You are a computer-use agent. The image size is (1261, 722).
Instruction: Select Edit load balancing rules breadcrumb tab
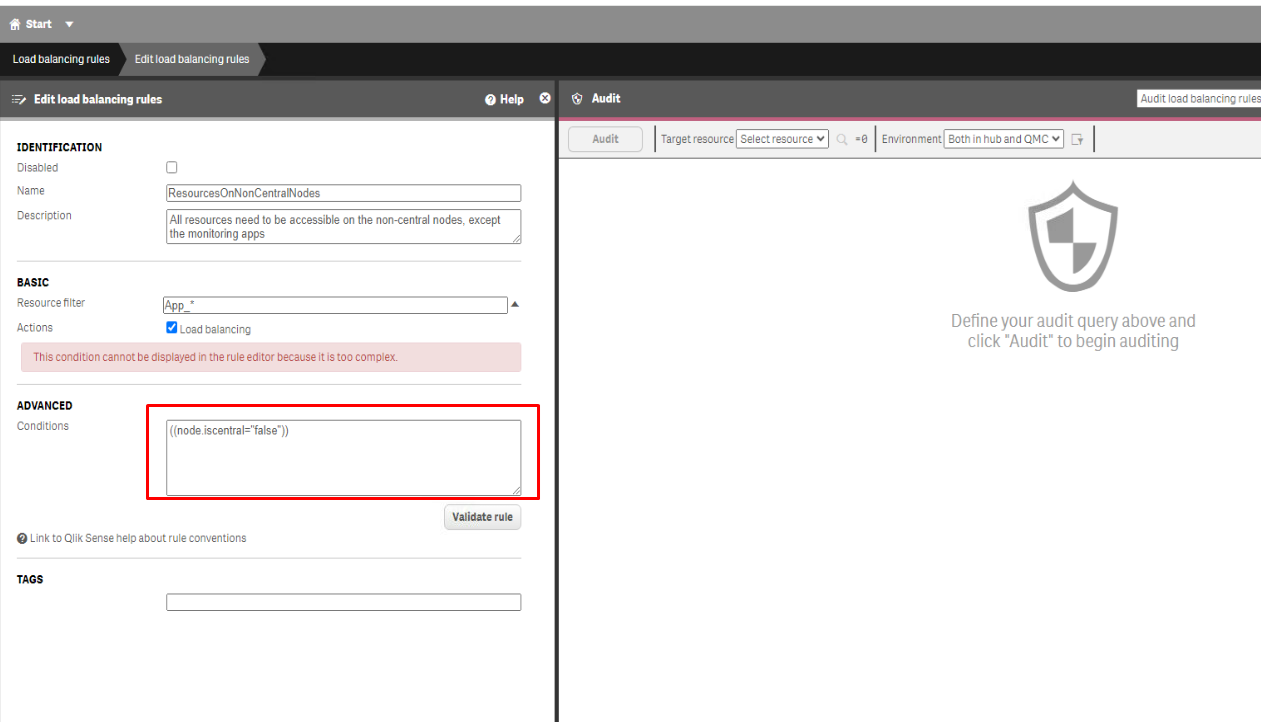coord(192,59)
